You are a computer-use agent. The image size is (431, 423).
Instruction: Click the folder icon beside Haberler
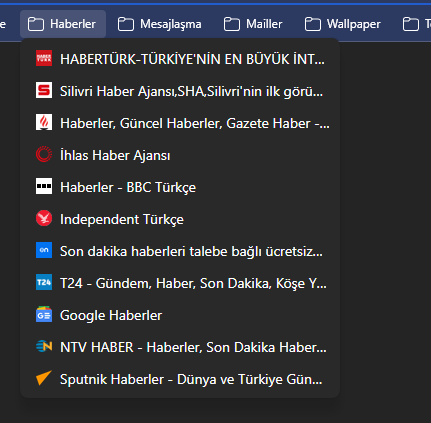click(36, 24)
